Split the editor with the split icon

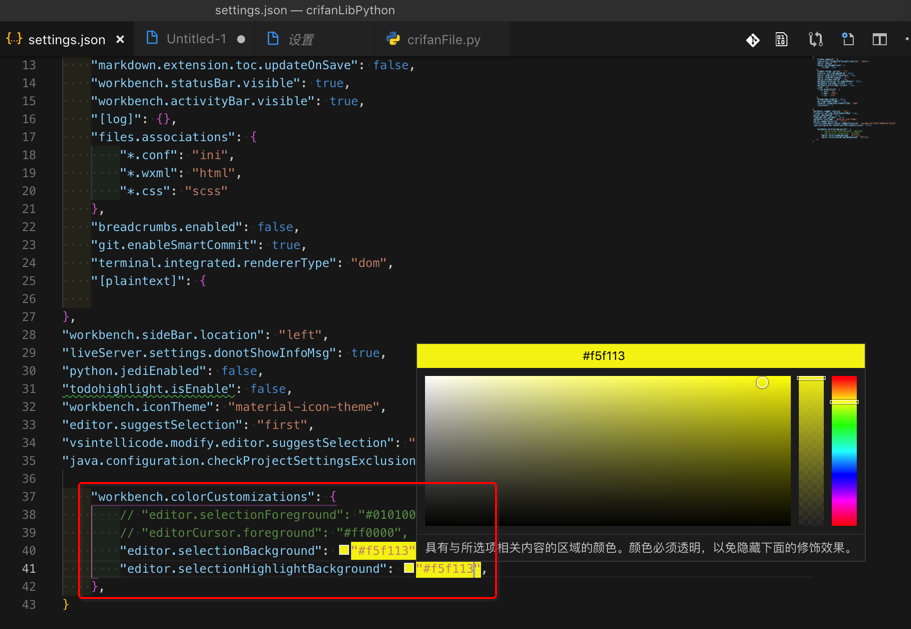click(x=880, y=39)
